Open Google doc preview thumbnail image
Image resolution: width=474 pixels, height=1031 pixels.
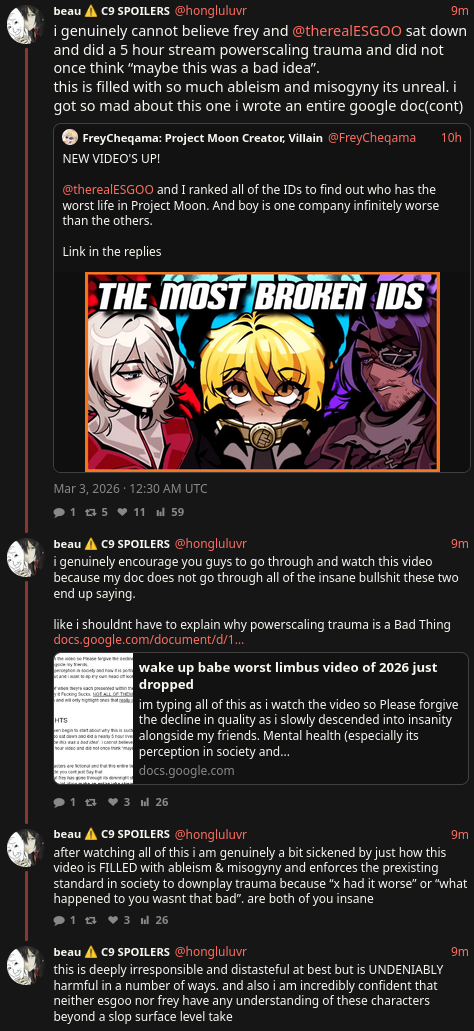(93, 718)
